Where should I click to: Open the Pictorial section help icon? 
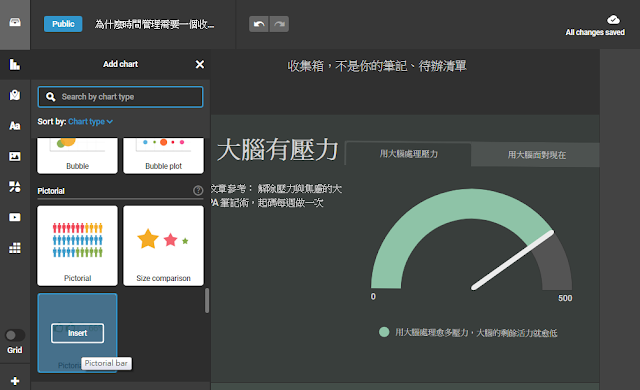point(198,191)
